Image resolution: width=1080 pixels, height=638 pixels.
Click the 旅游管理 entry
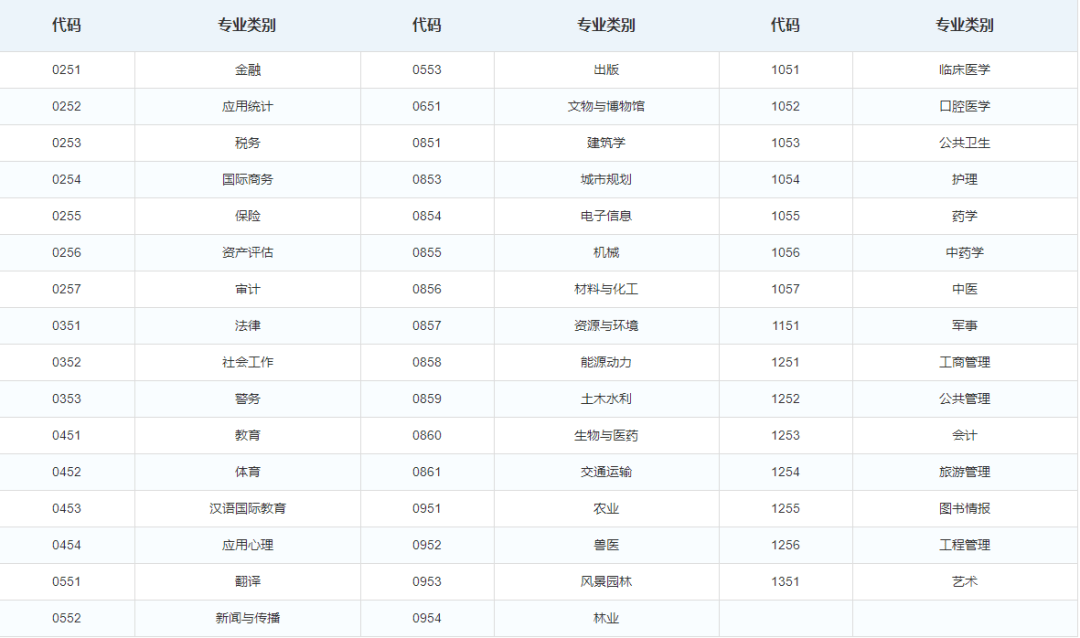964,471
